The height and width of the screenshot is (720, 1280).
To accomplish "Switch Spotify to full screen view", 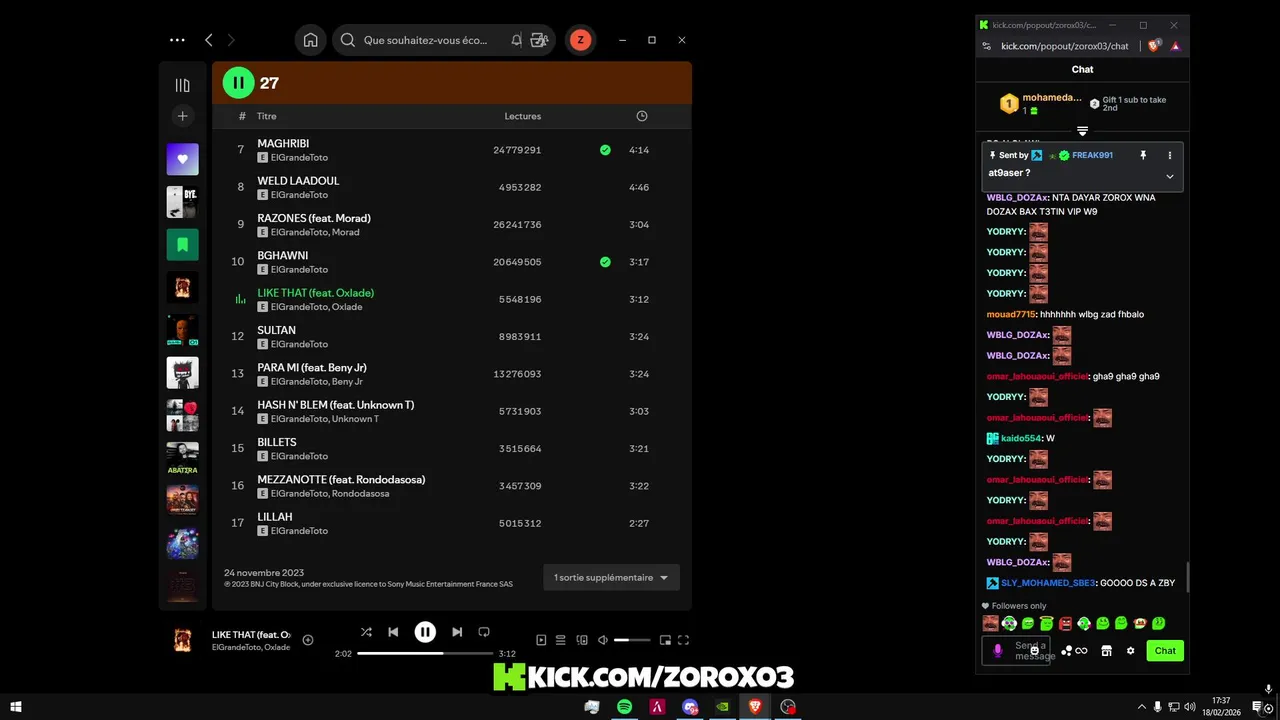I will point(684,640).
